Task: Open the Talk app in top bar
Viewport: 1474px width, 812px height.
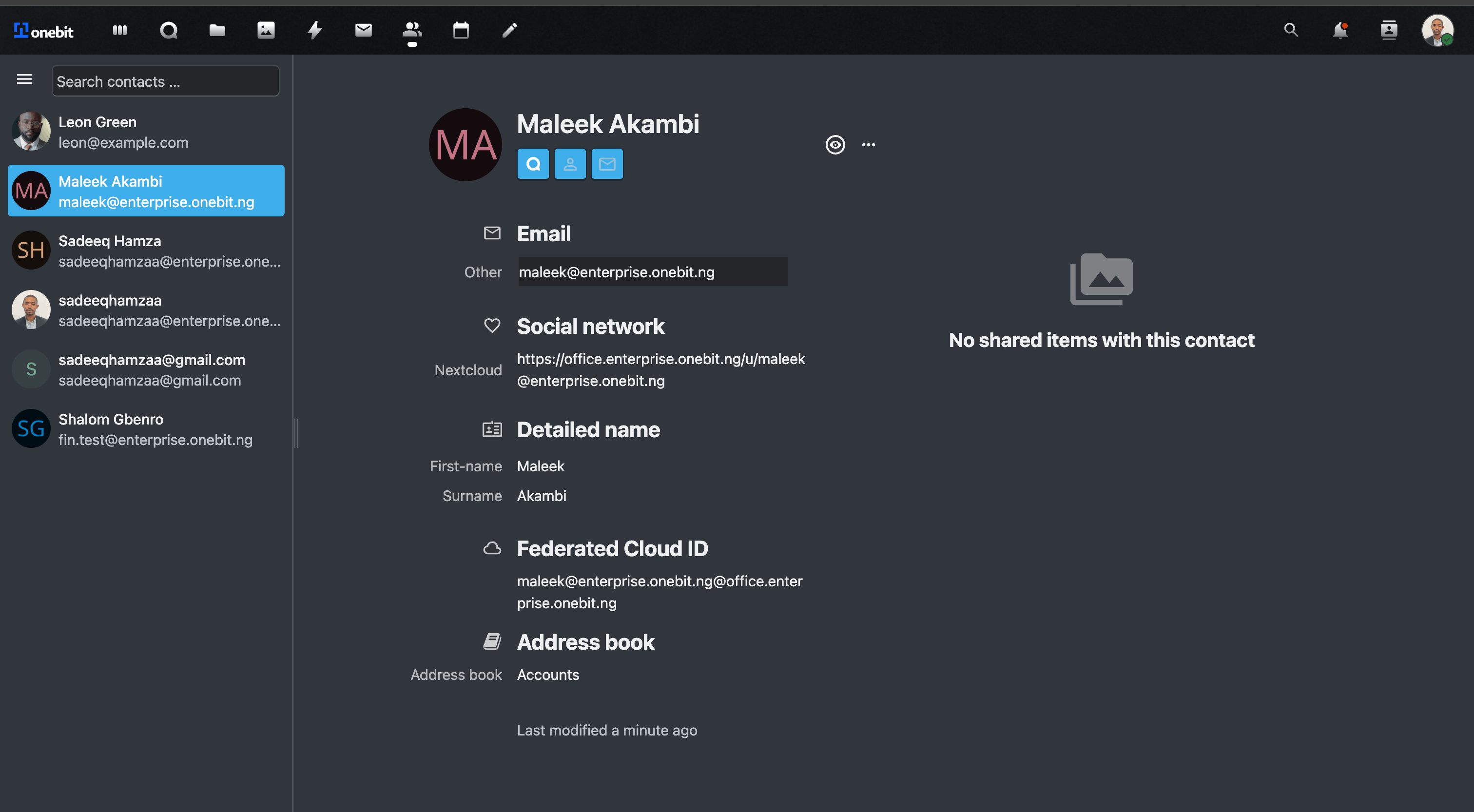Action: pos(168,30)
